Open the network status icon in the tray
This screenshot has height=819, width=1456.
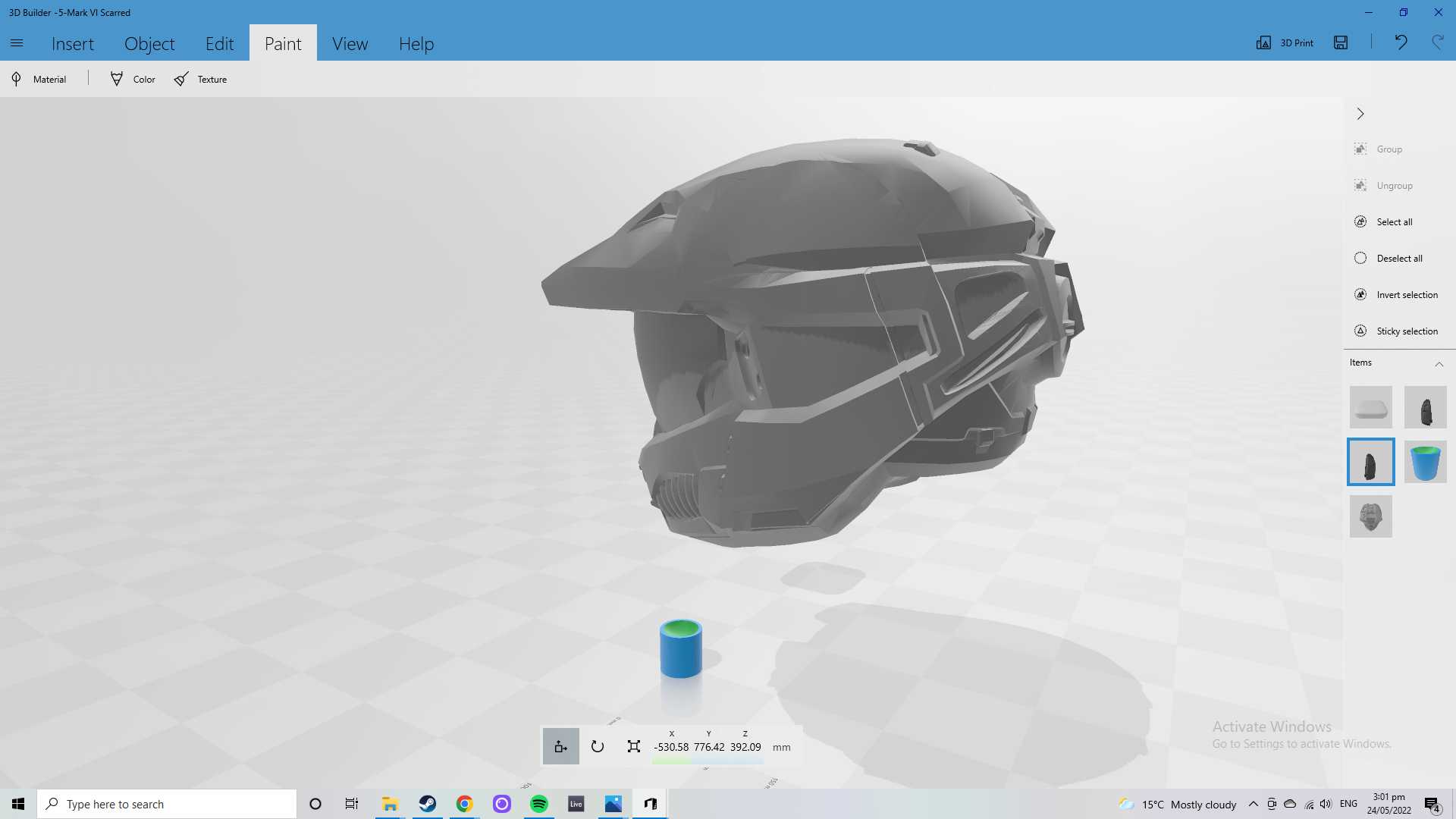[1309, 804]
